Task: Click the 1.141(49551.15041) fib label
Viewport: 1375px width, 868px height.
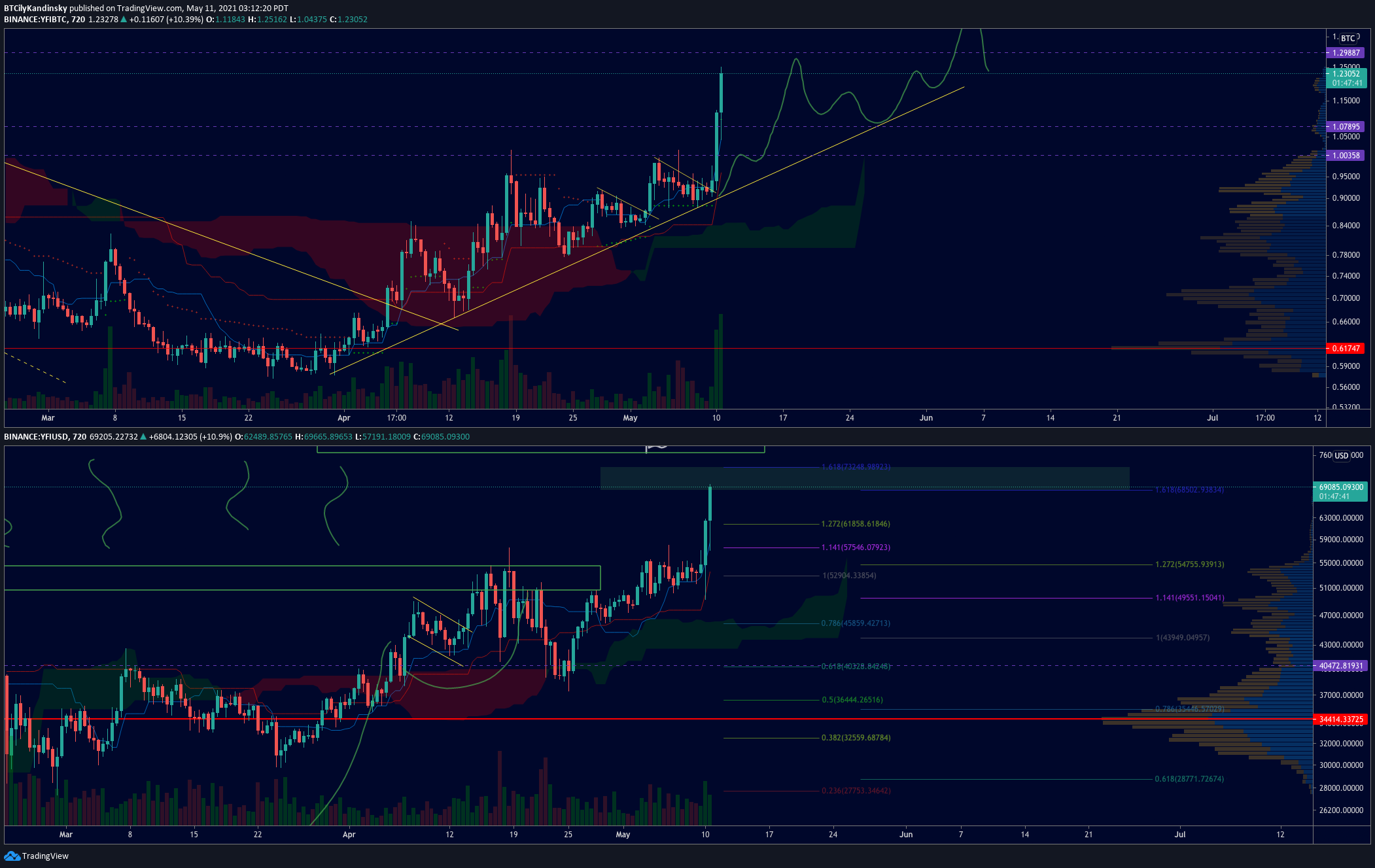Action: click(1189, 598)
